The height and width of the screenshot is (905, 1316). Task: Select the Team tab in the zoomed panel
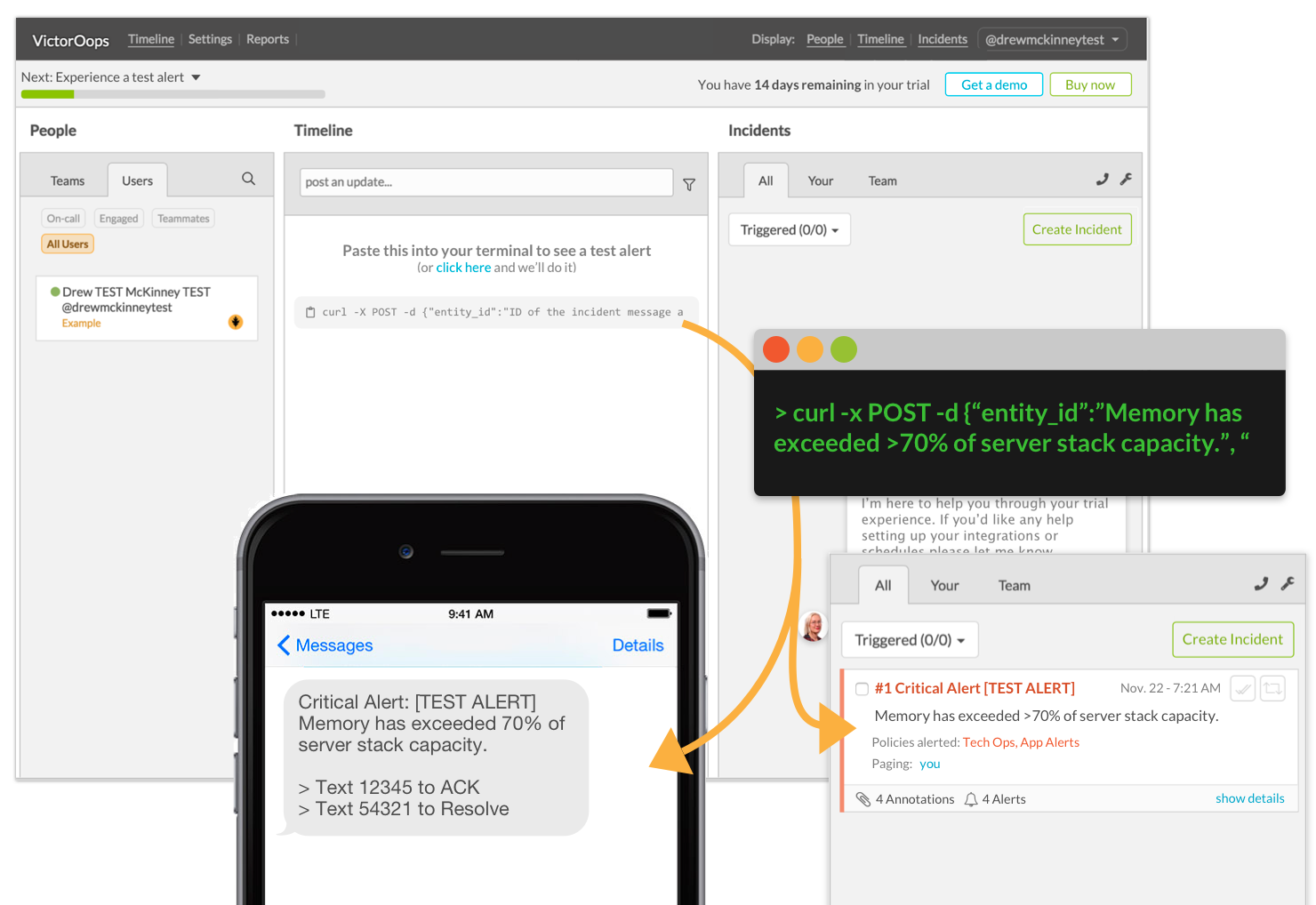tap(1014, 585)
